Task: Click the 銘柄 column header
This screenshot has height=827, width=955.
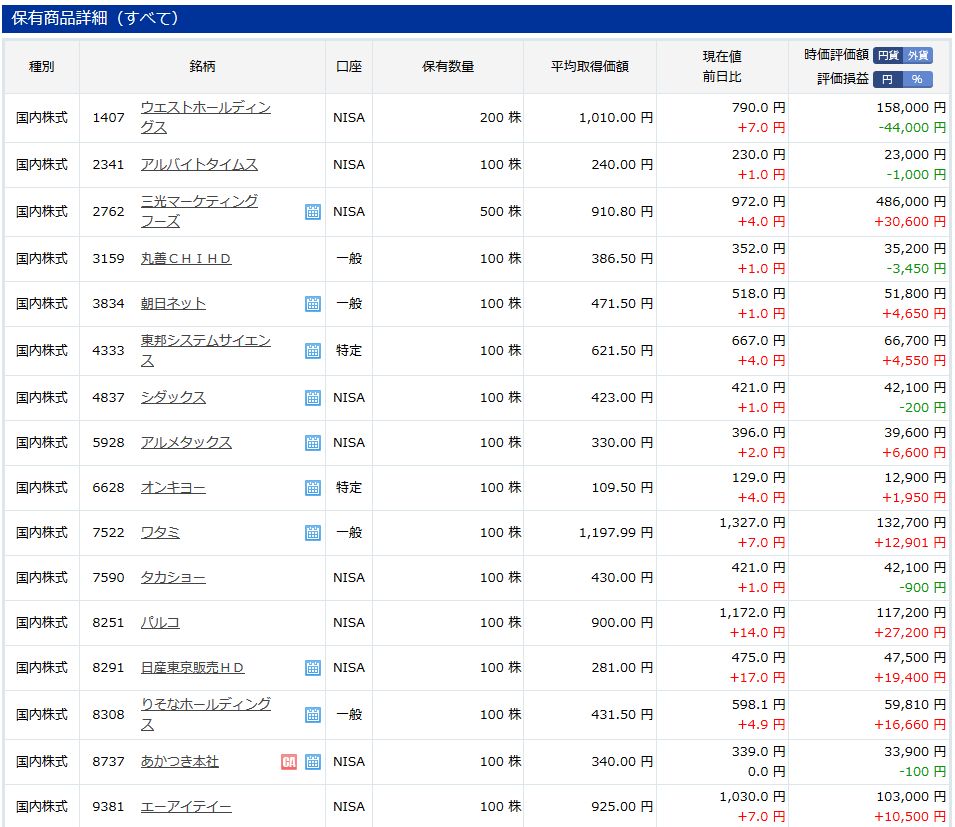Action: click(x=202, y=66)
